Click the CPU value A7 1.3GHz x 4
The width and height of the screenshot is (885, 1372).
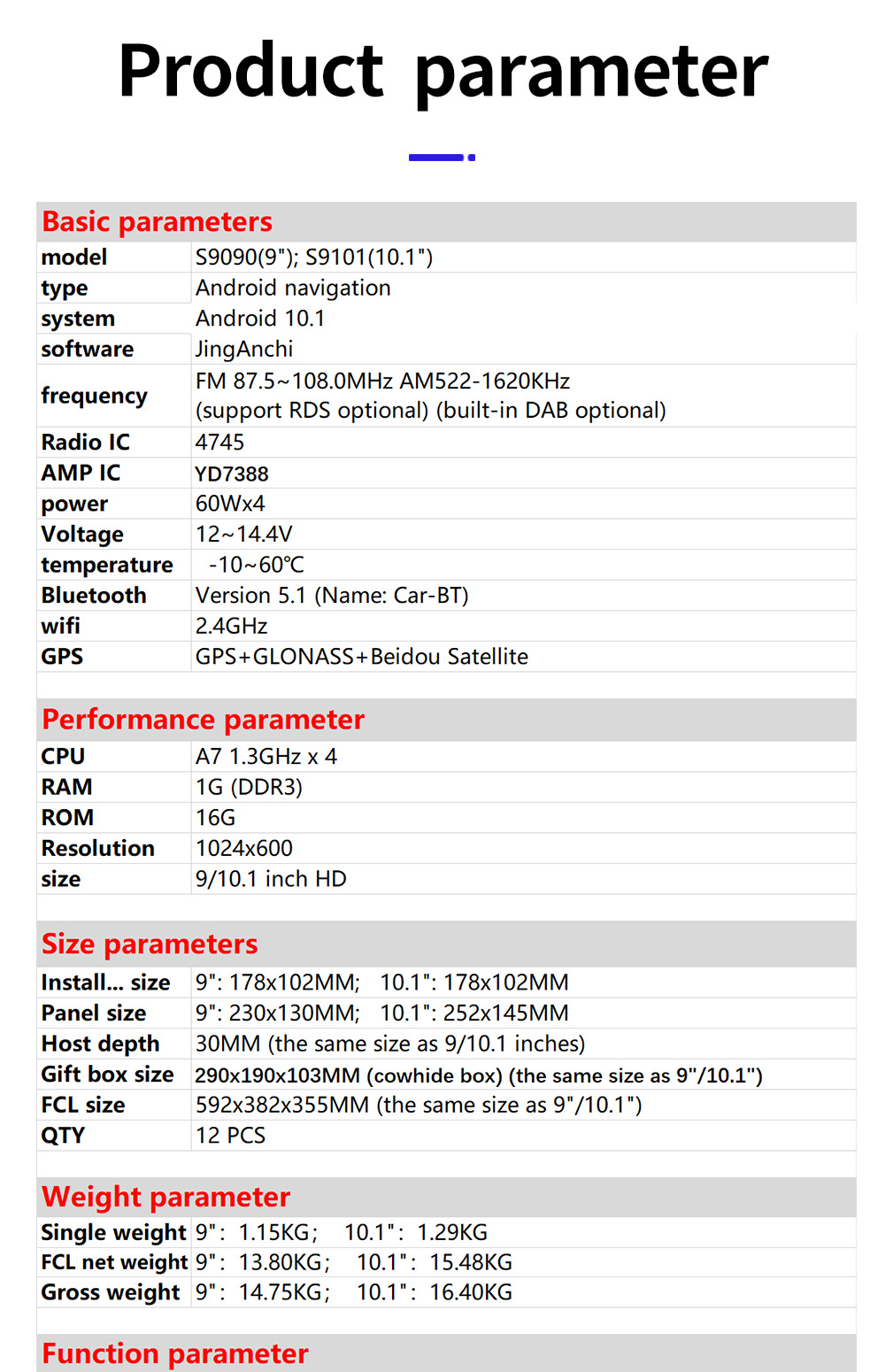266,757
